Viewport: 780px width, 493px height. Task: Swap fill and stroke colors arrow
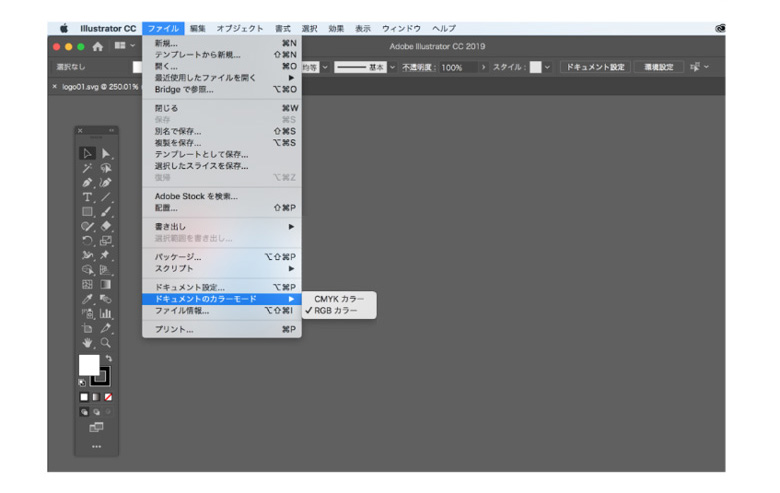[108, 358]
